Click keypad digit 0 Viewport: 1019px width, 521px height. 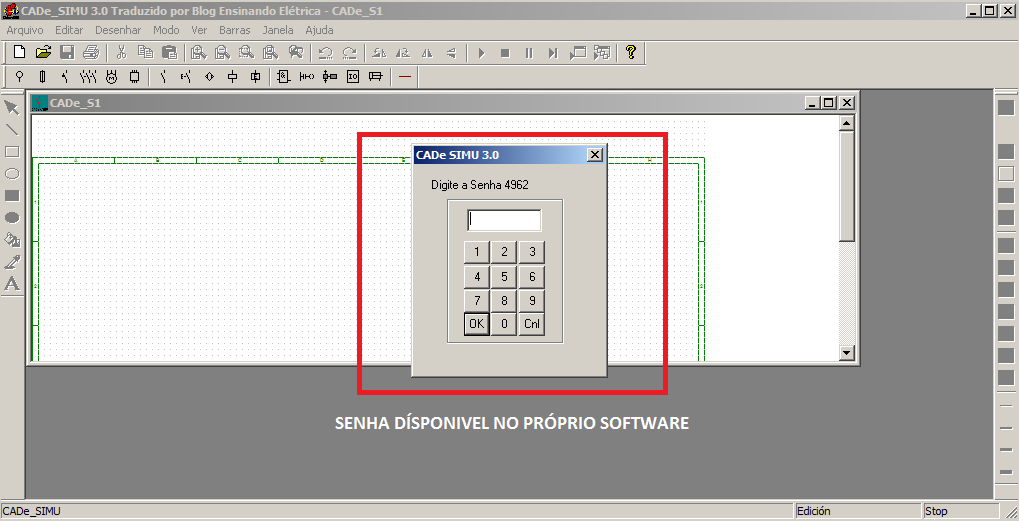click(504, 324)
